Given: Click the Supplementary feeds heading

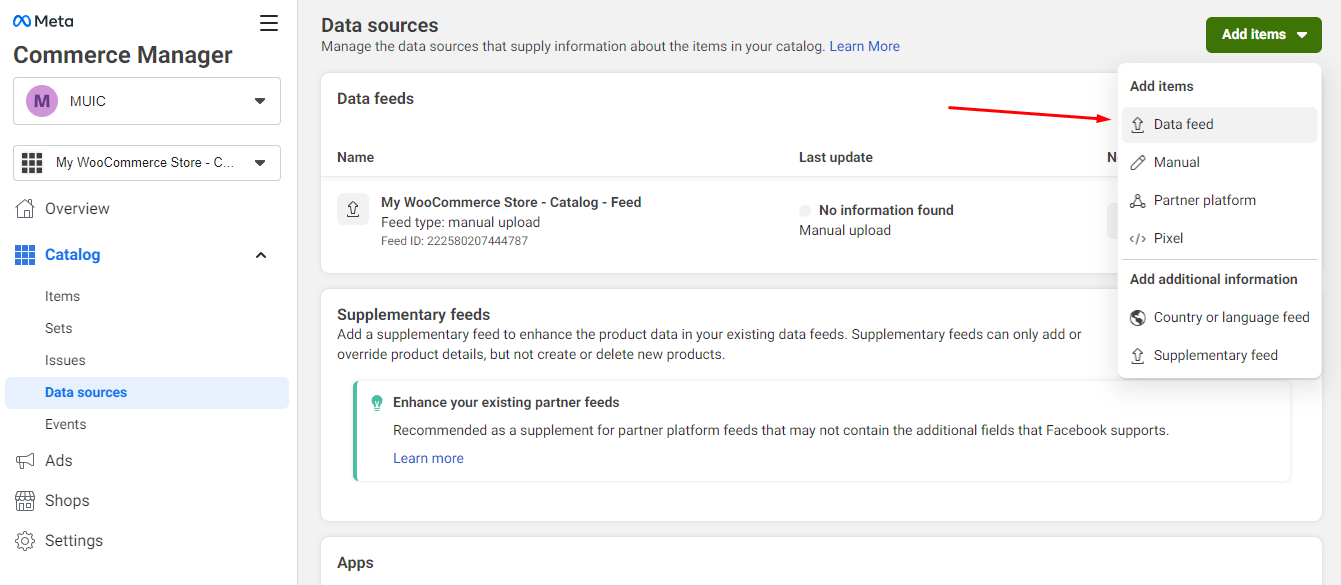Looking at the screenshot, I should coord(413,315).
